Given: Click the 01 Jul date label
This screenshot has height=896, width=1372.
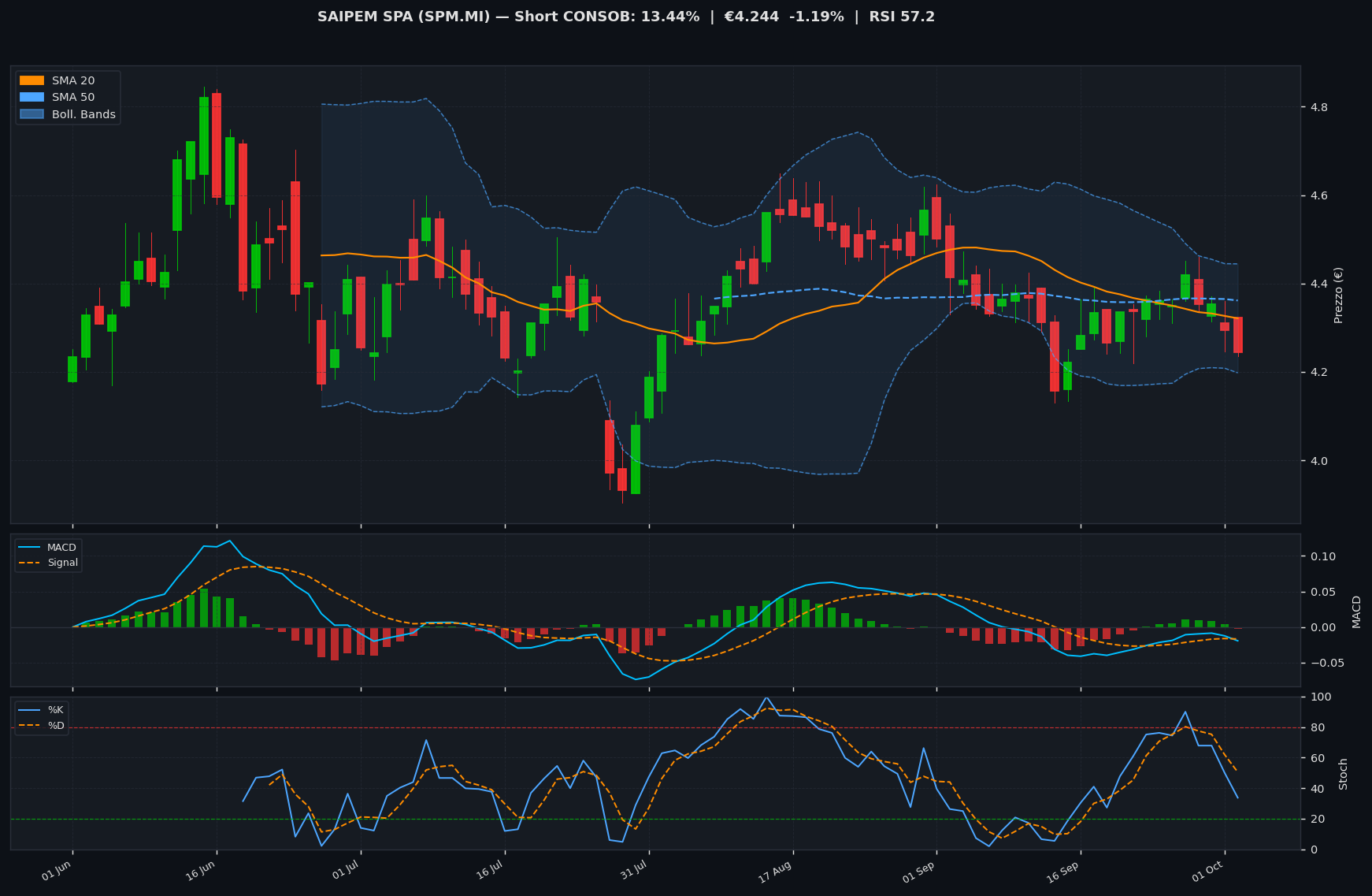Looking at the screenshot, I should click(x=345, y=872).
